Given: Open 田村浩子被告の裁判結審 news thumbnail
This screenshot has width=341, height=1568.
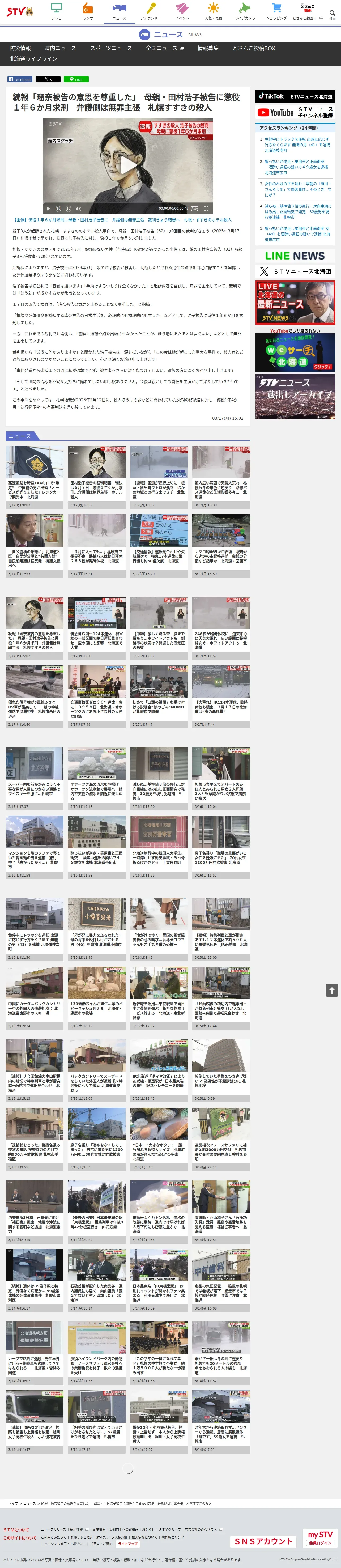Looking at the screenshot, I should tap(97, 461).
